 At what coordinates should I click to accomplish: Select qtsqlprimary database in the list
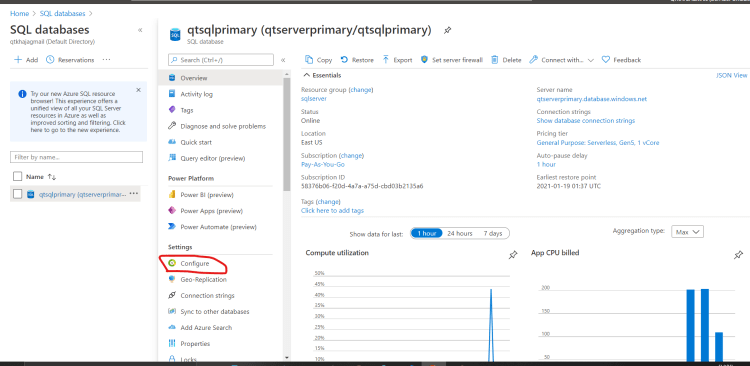[82, 194]
